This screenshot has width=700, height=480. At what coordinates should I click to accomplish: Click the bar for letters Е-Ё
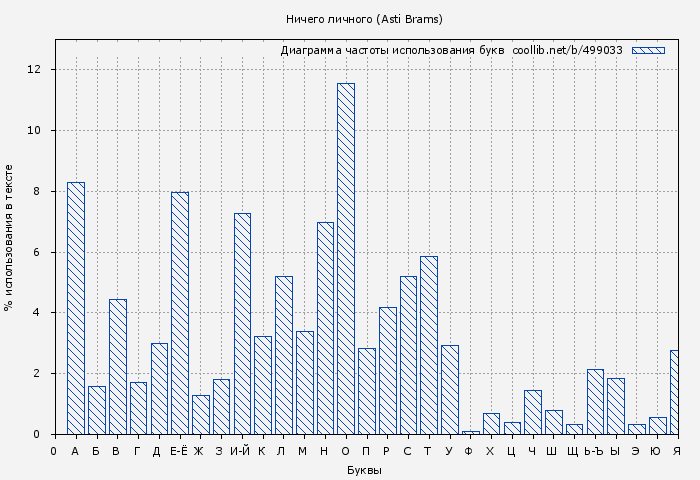tap(180, 313)
